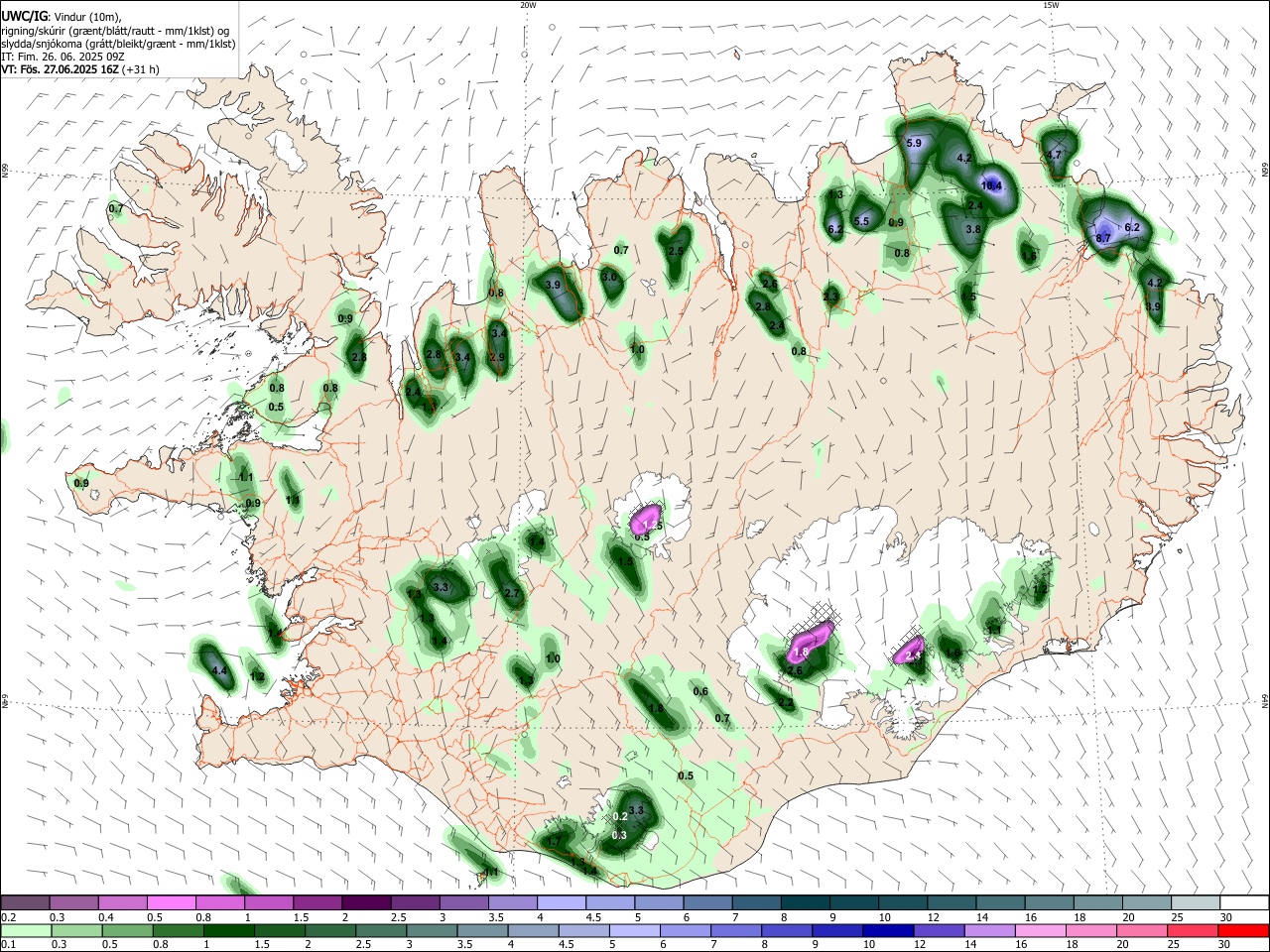This screenshot has width=1270, height=952.
Task: Click the 3.8 precipitation value
Action: 973,229
